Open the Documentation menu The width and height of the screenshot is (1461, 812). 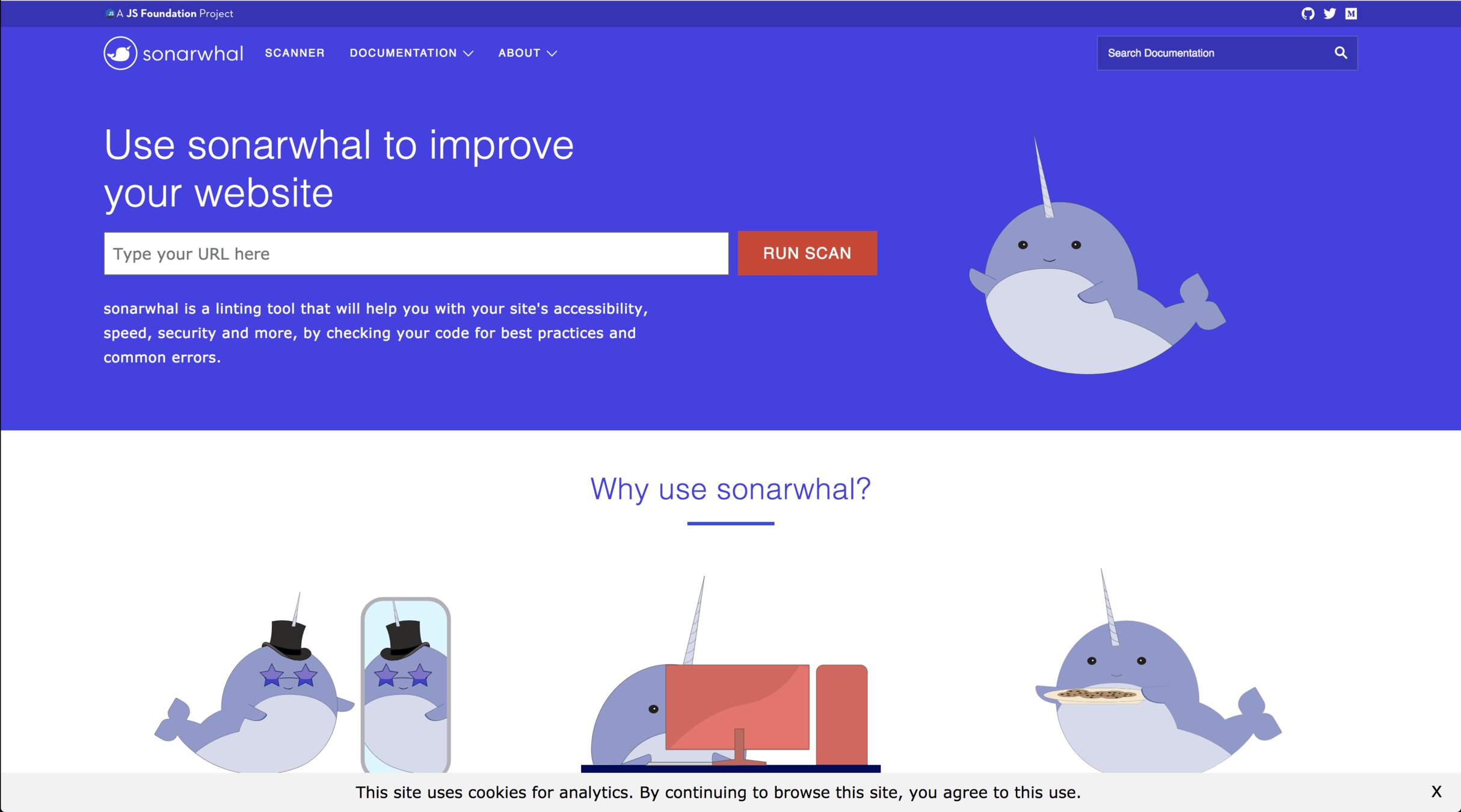coord(403,53)
